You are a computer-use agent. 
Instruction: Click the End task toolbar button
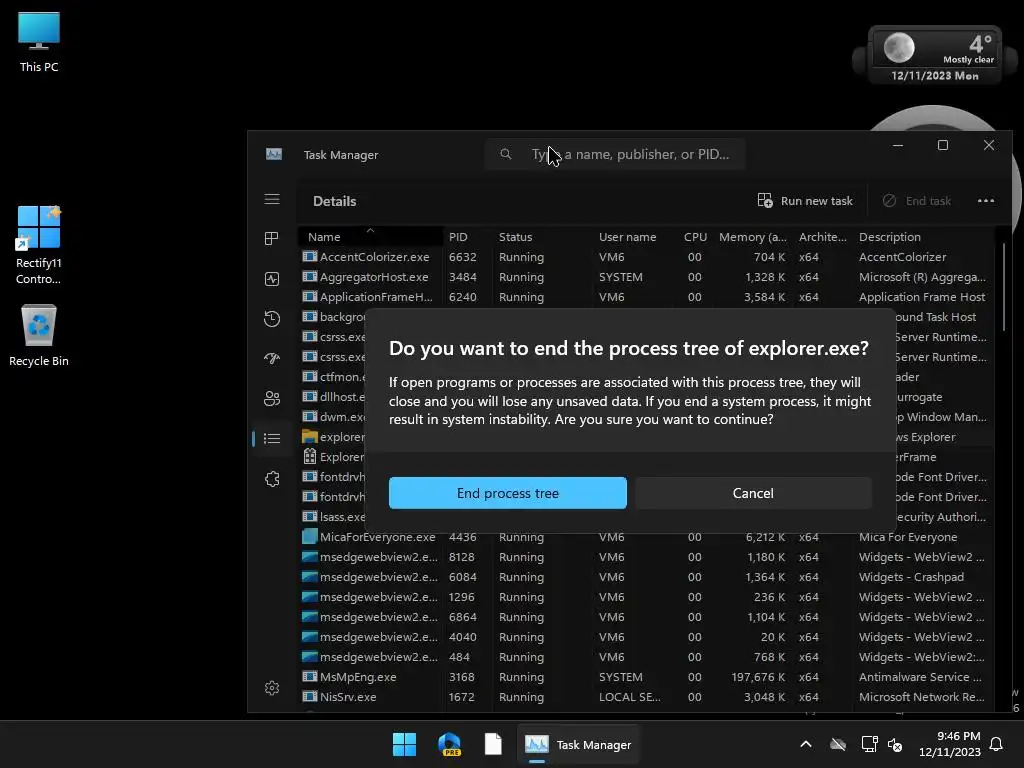point(917,200)
